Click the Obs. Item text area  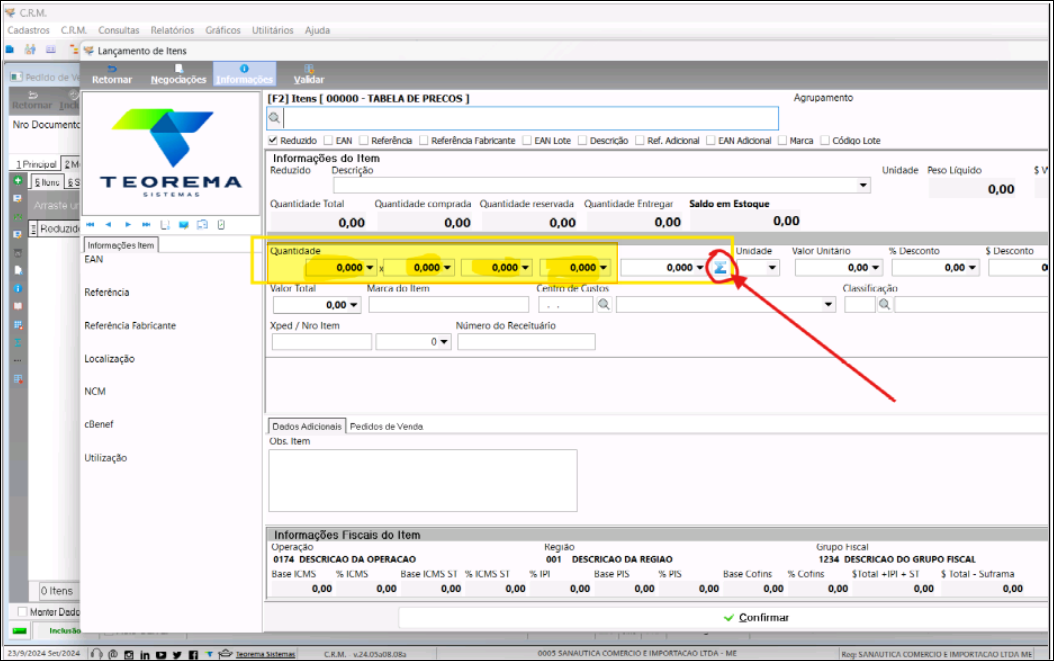click(x=423, y=481)
